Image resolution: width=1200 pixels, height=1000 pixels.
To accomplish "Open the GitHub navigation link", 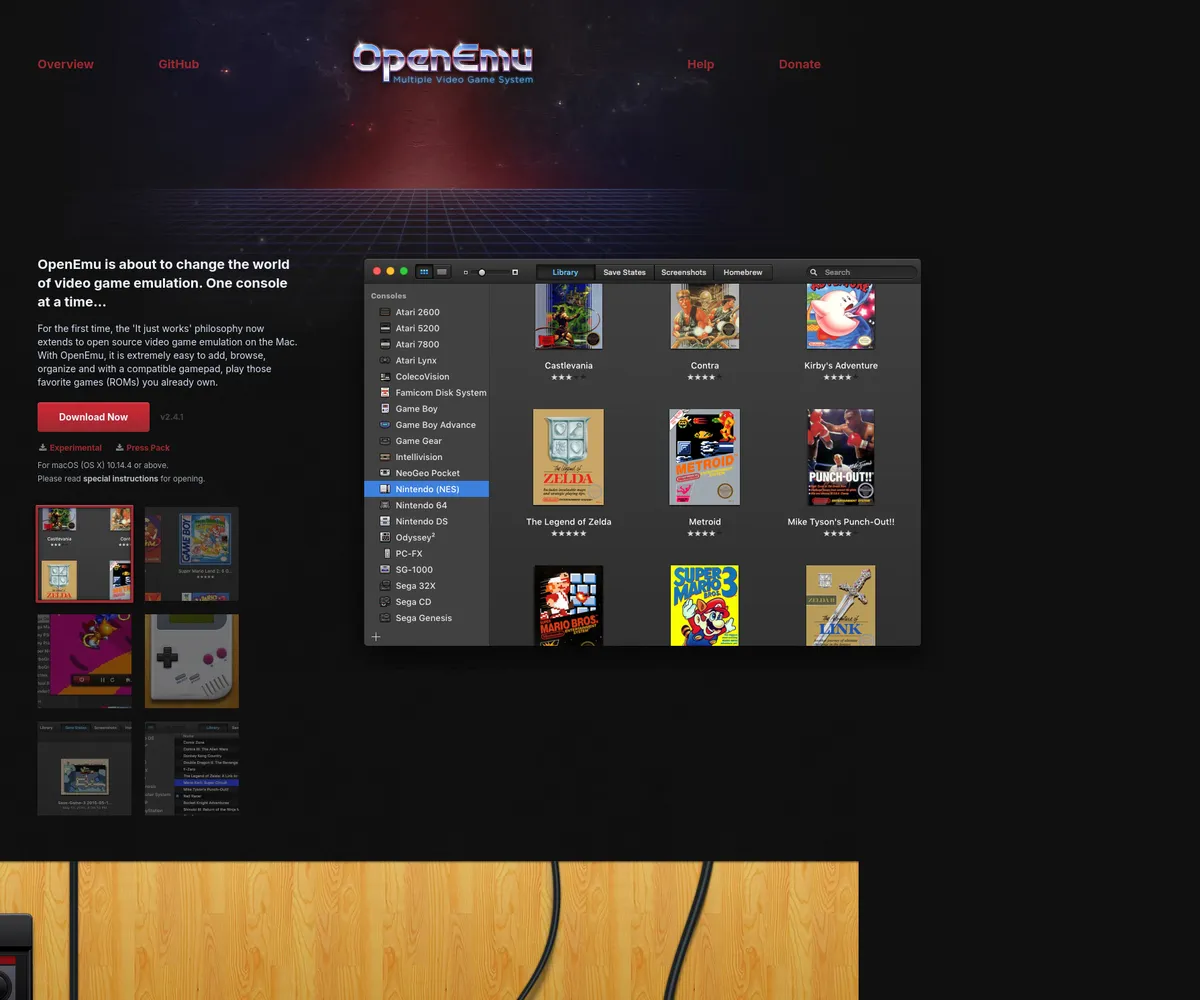I will (178, 64).
